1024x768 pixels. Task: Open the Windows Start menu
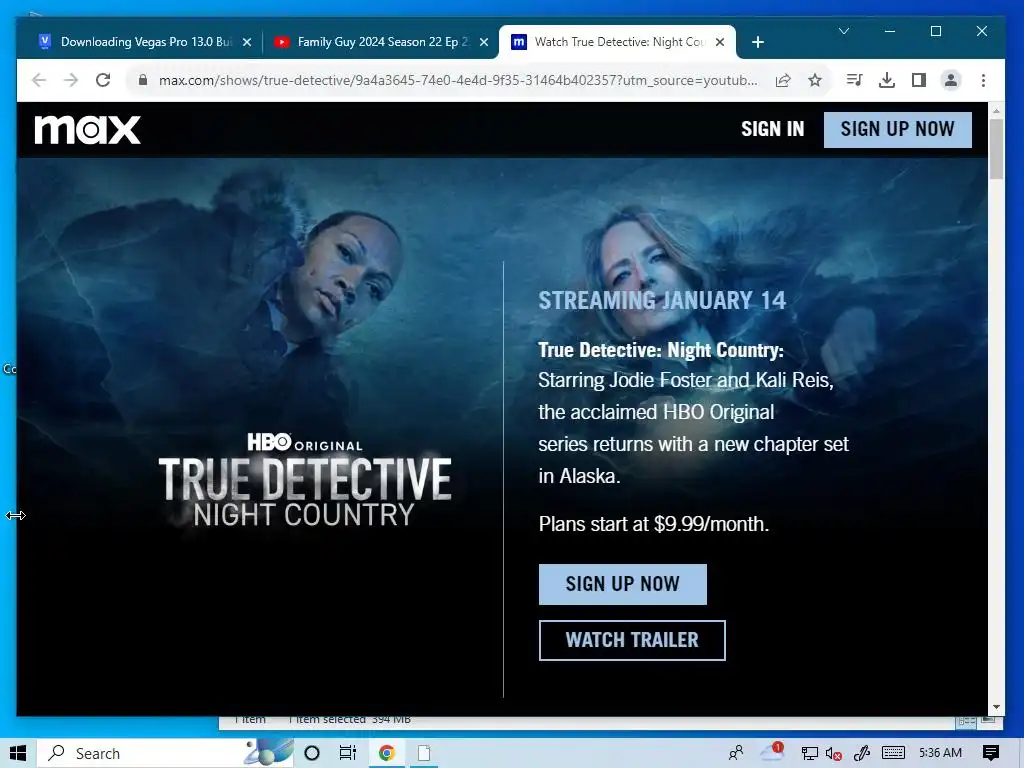(x=18, y=754)
